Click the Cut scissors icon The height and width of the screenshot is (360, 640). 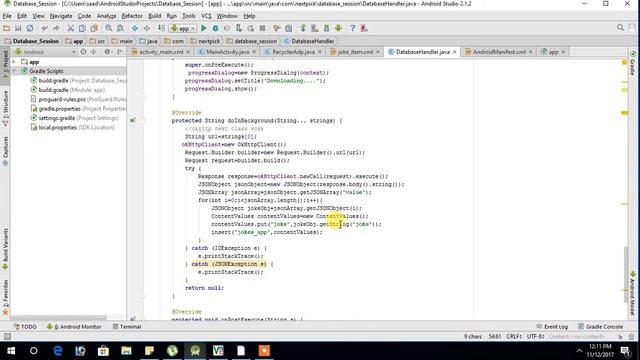click(71, 28)
